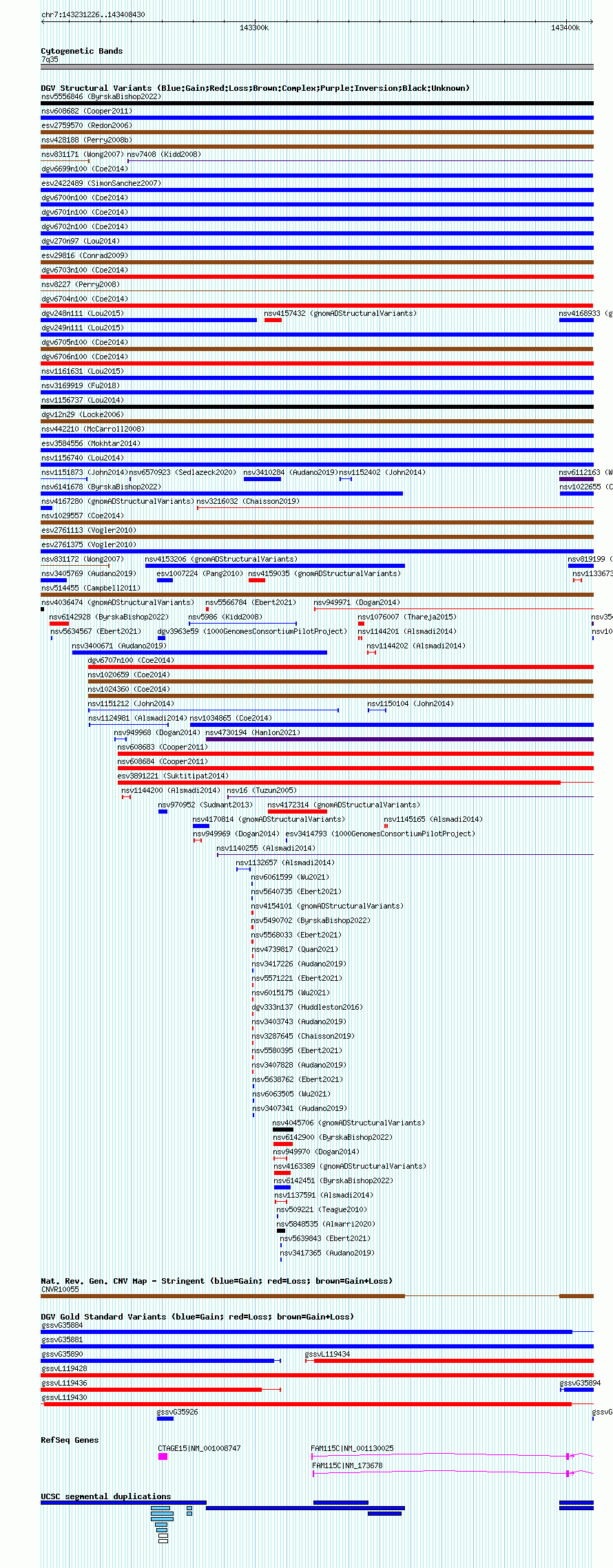Click the Cytogenetic Bands track title
Screen dimensions: 613x1568
click(x=82, y=51)
